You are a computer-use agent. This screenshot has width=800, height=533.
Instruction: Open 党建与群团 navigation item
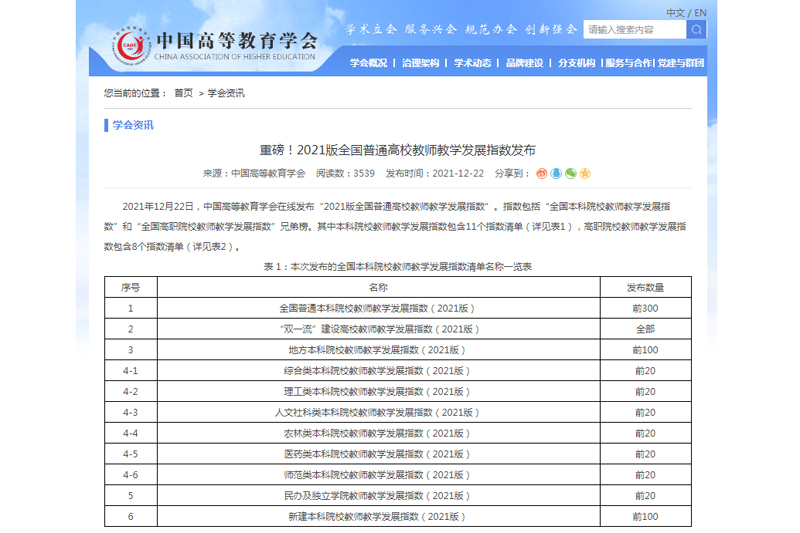click(682, 63)
